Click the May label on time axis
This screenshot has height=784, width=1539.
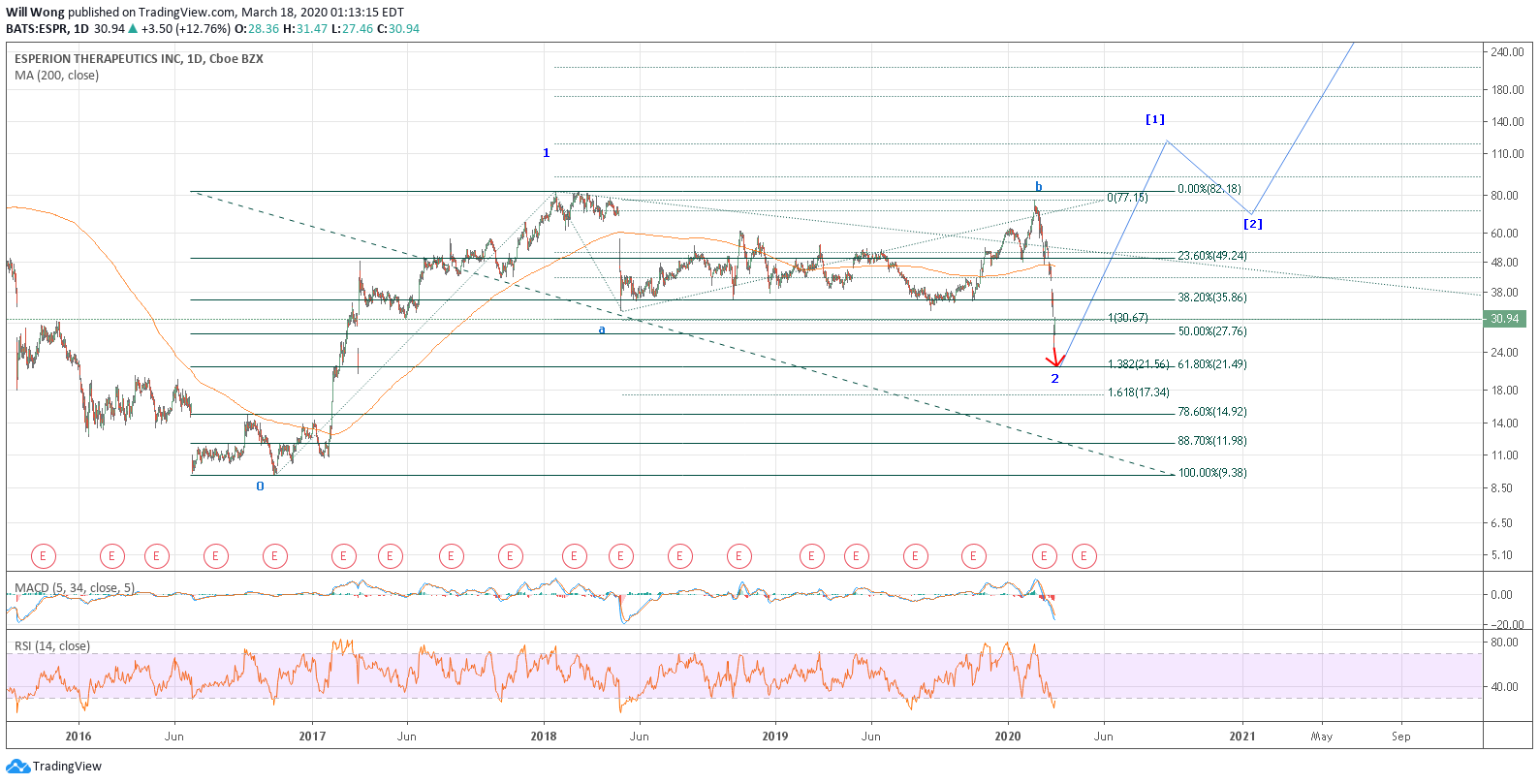(x=1322, y=737)
